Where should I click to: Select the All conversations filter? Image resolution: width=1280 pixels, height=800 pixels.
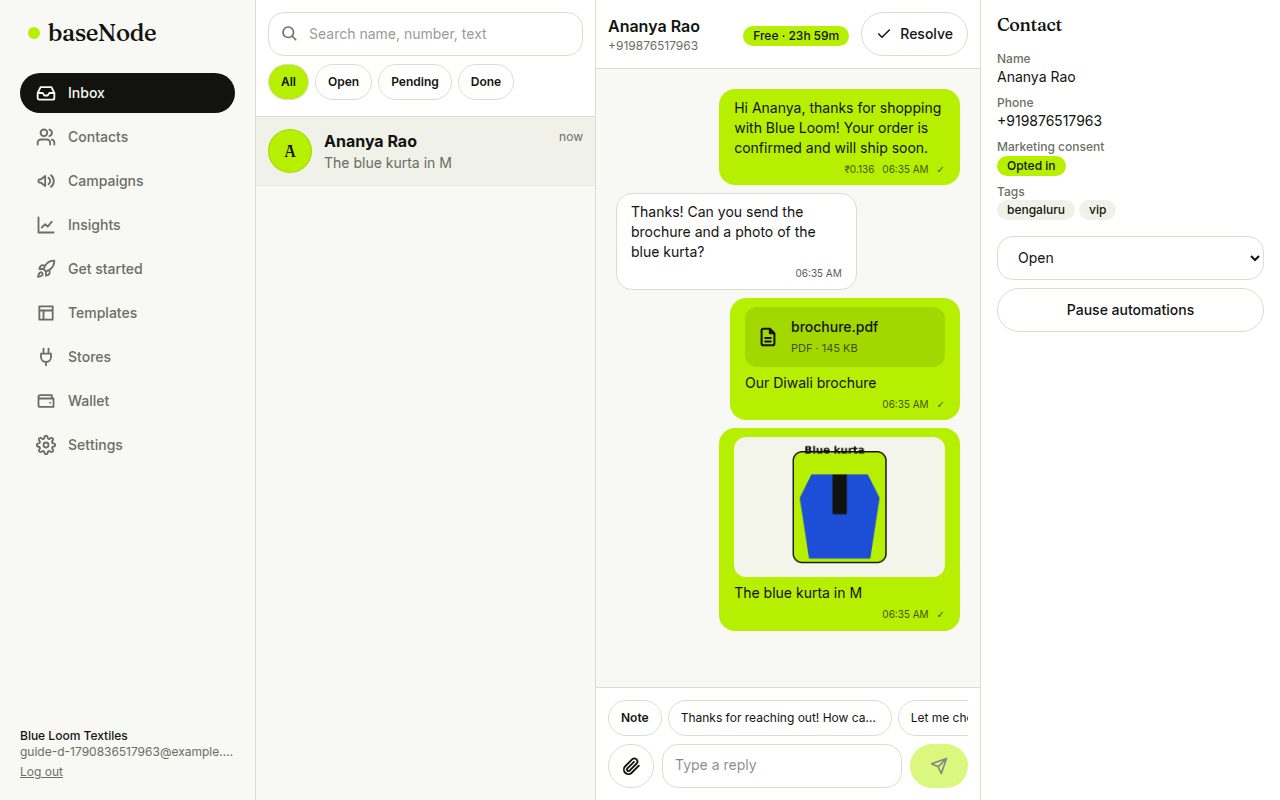pyautogui.click(x=289, y=82)
